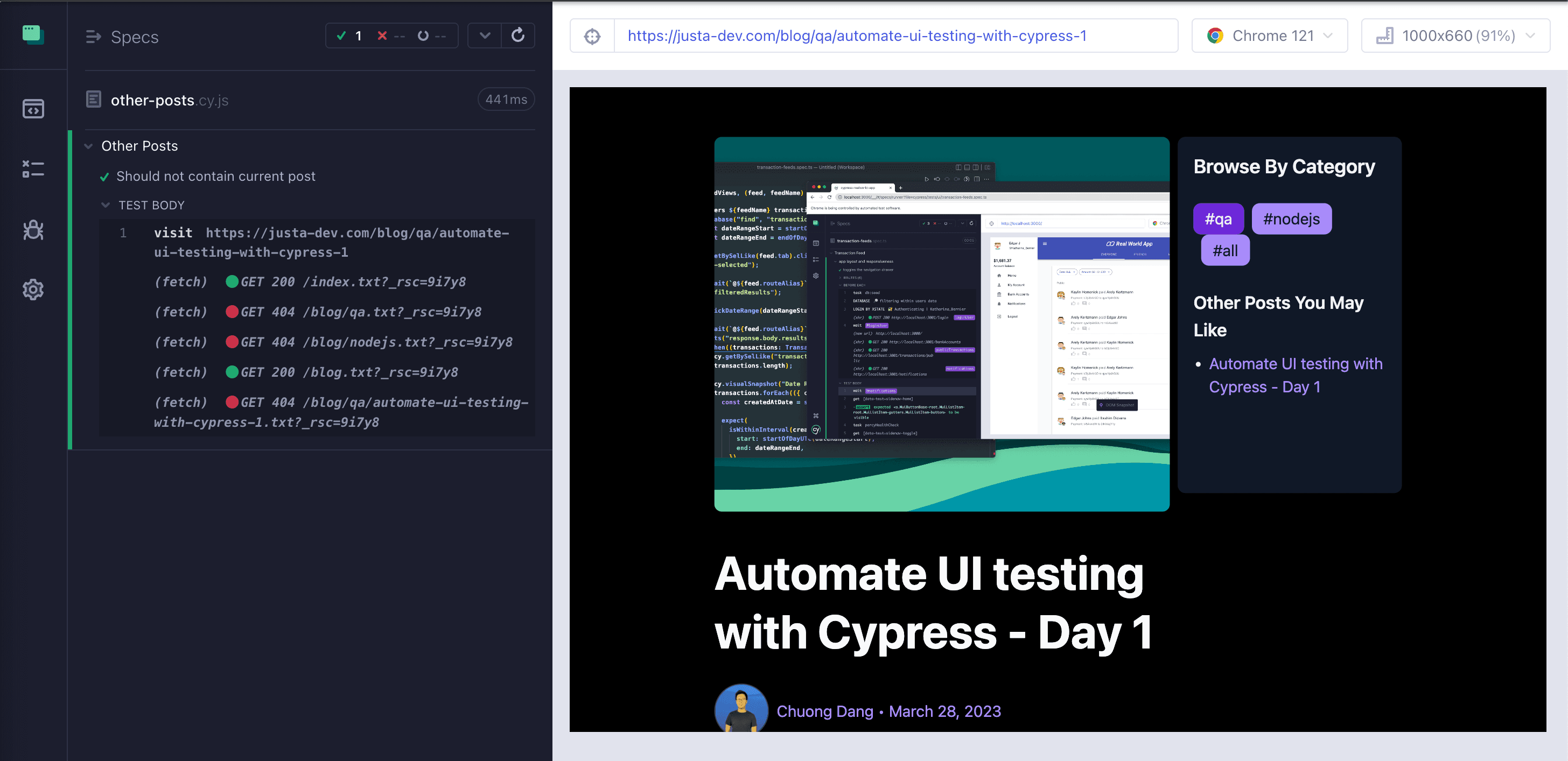
Task: Click the failed tests X count
Action: 390,36
